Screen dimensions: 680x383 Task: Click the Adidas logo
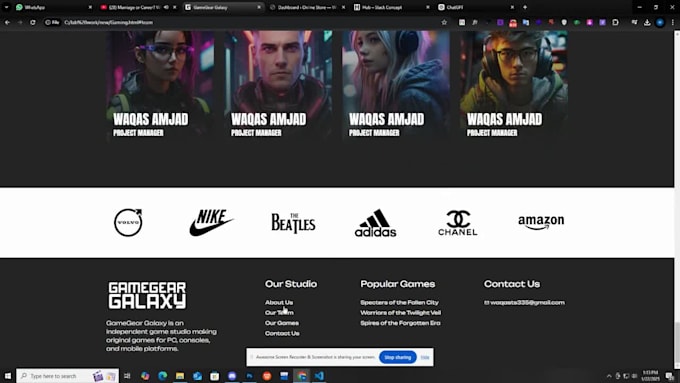tap(375, 223)
